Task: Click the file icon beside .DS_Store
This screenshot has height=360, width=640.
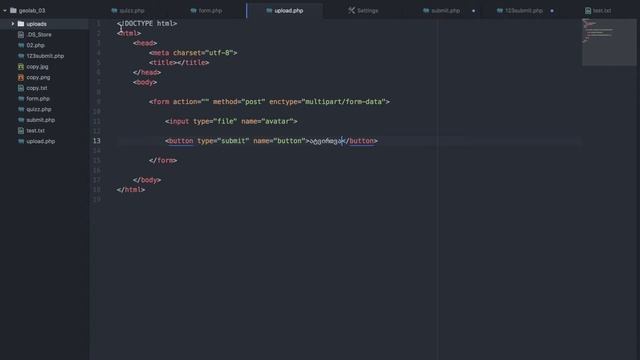Action: tap(21, 35)
